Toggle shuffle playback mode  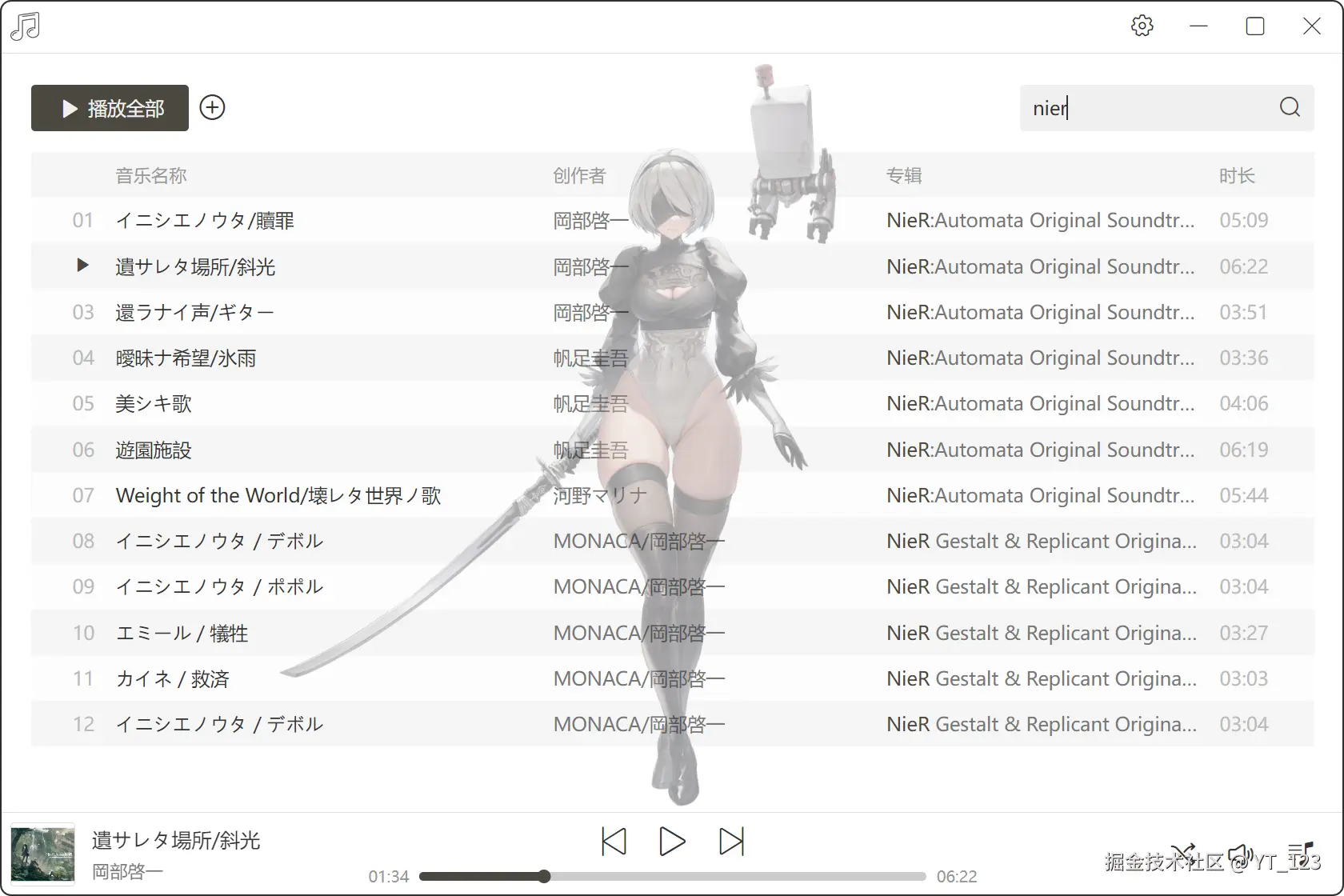coord(1184,854)
